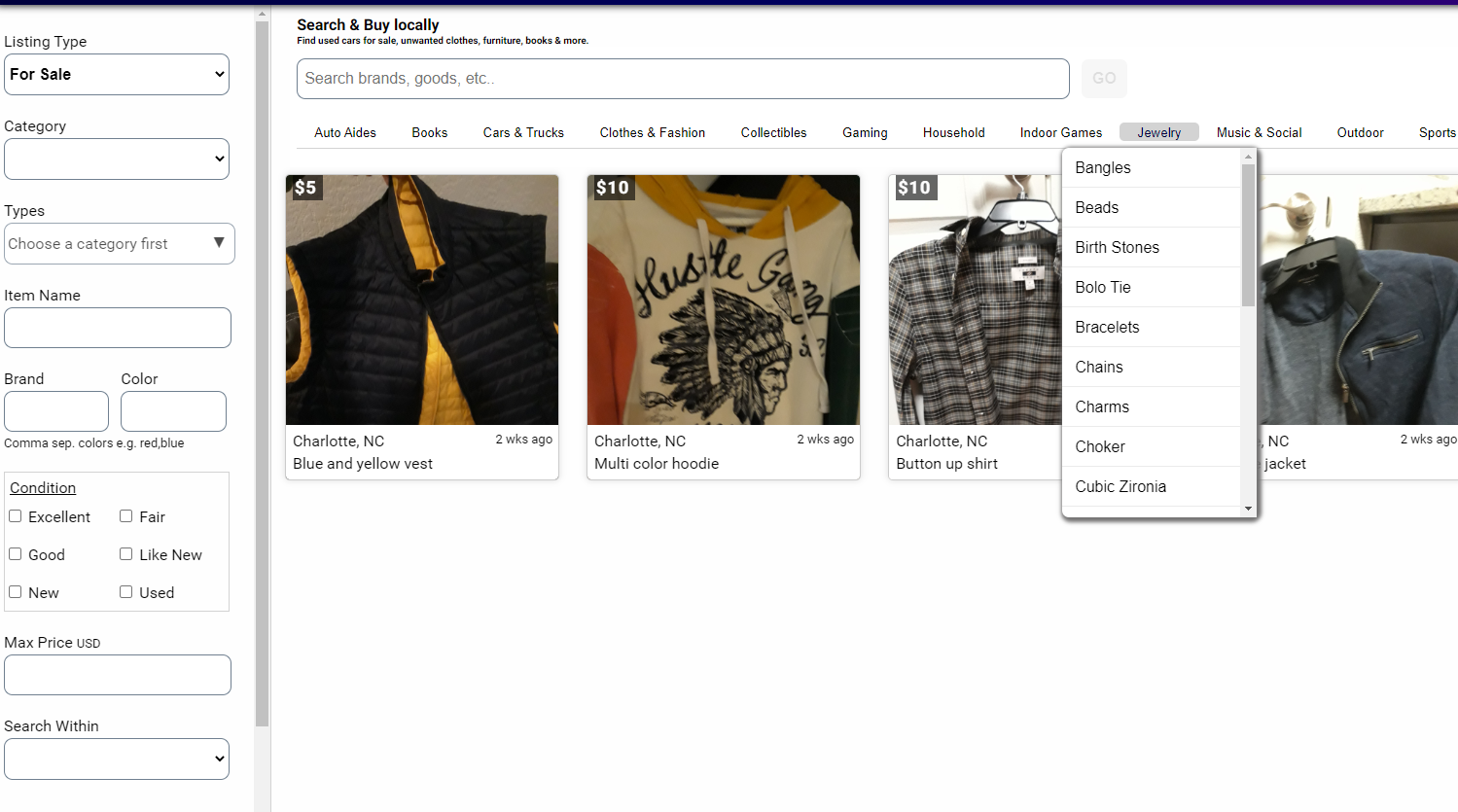Open the Music & Social category tab
Image resolution: width=1458 pixels, height=812 pixels.
[1260, 133]
